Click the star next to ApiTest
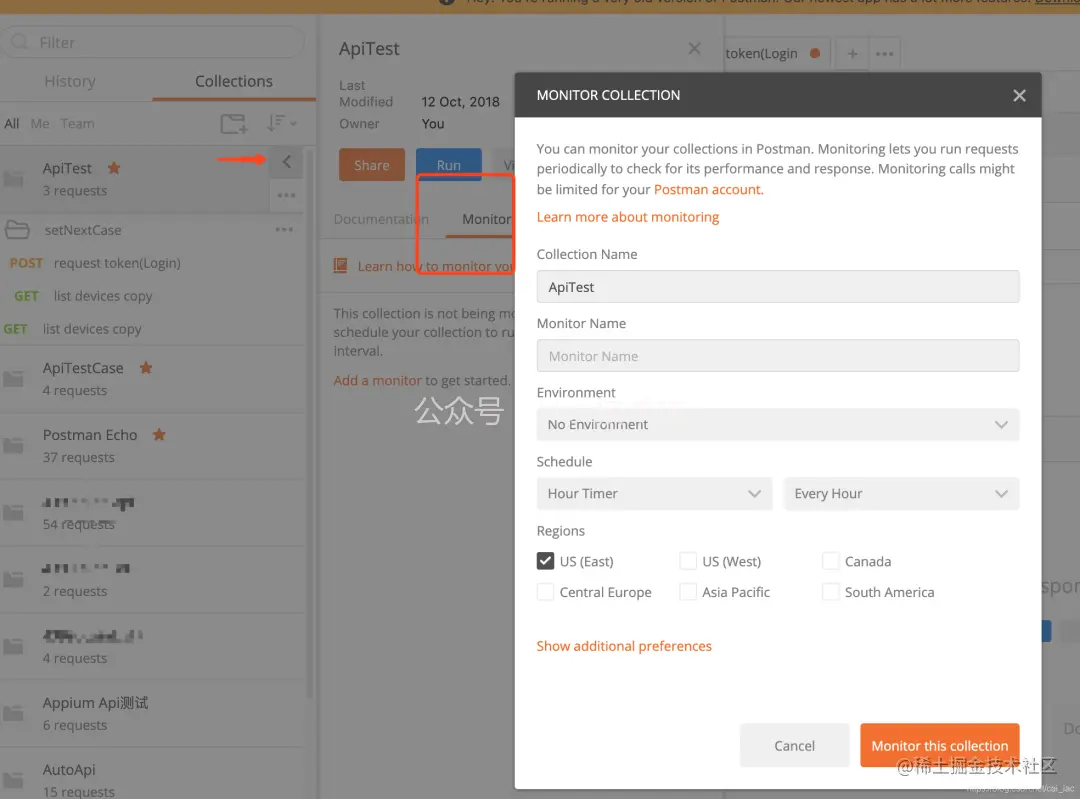The height and width of the screenshot is (799, 1080). pyautogui.click(x=114, y=168)
